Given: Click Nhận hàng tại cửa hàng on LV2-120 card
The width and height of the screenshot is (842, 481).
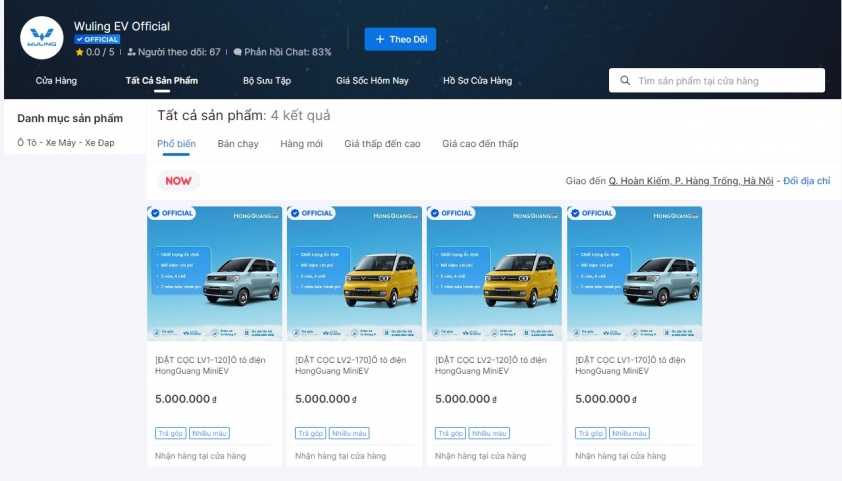Looking at the screenshot, I should pyautogui.click(x=481, y=456).
